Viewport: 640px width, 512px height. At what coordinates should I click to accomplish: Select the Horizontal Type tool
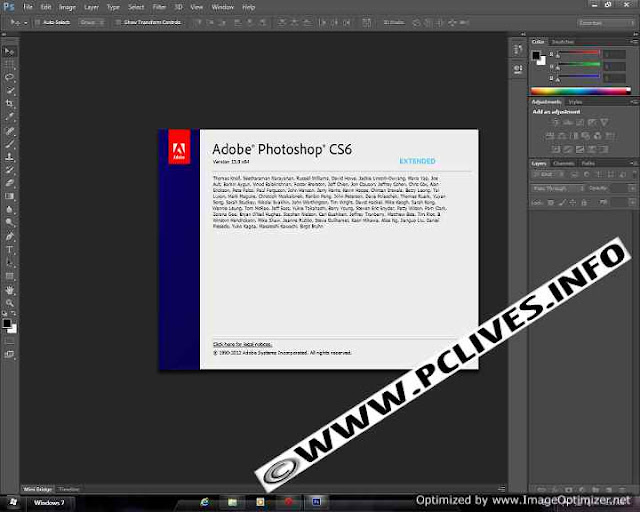tap(9, 249)
